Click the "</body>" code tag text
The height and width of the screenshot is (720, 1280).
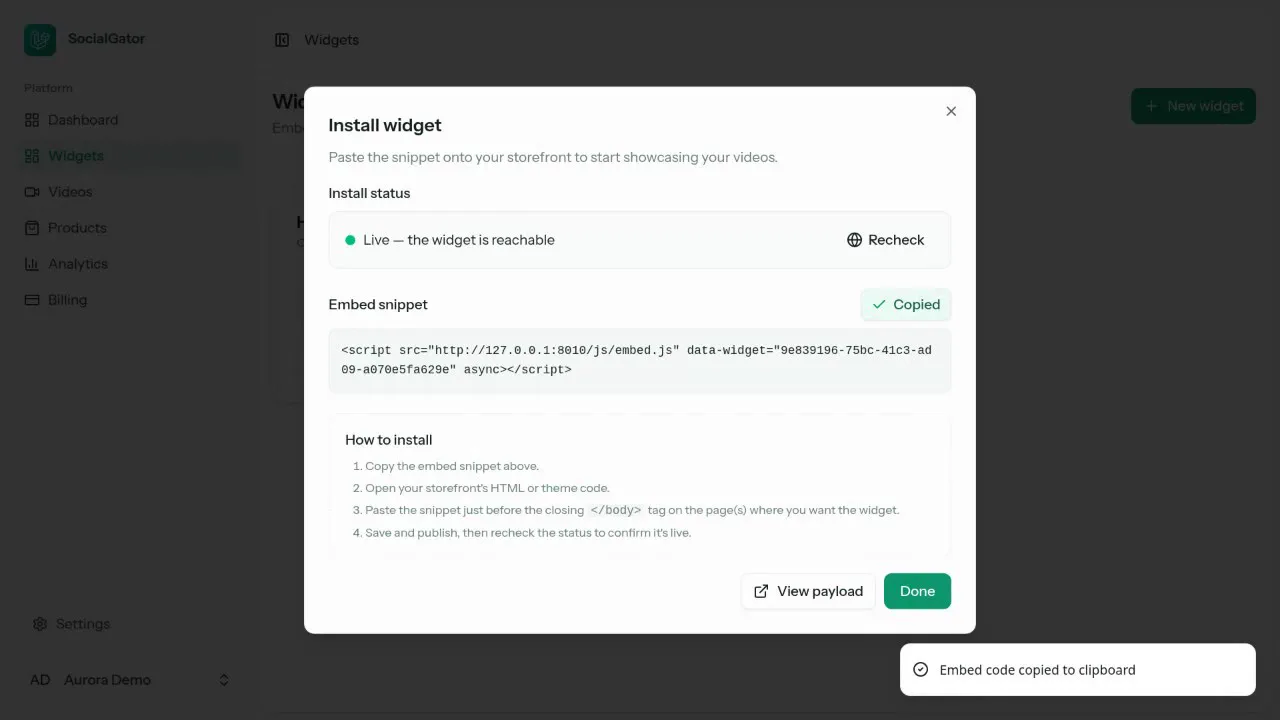click(616, 510)
